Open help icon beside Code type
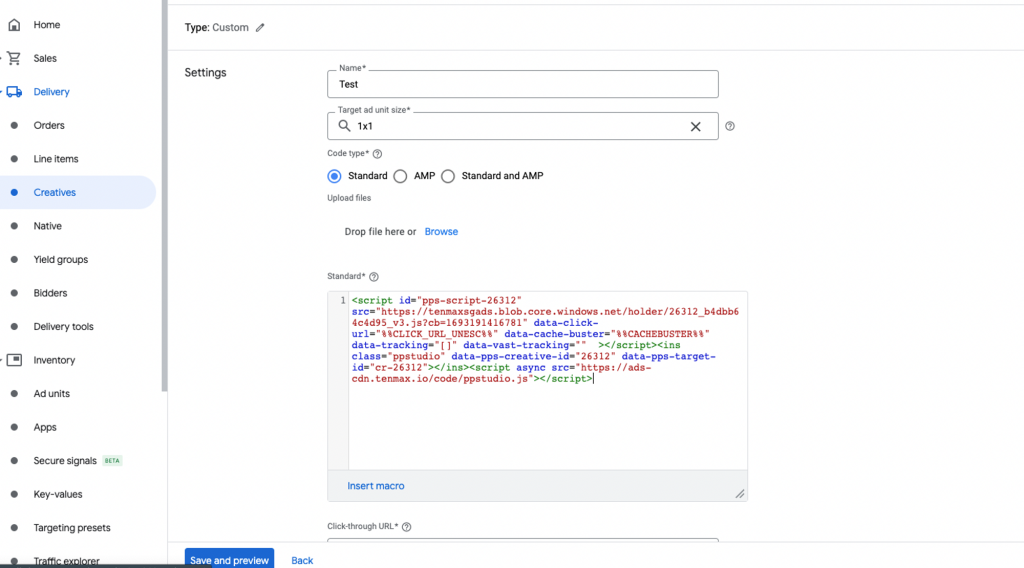This screenshot has height=568, width=1024. (x=377, y=154)
